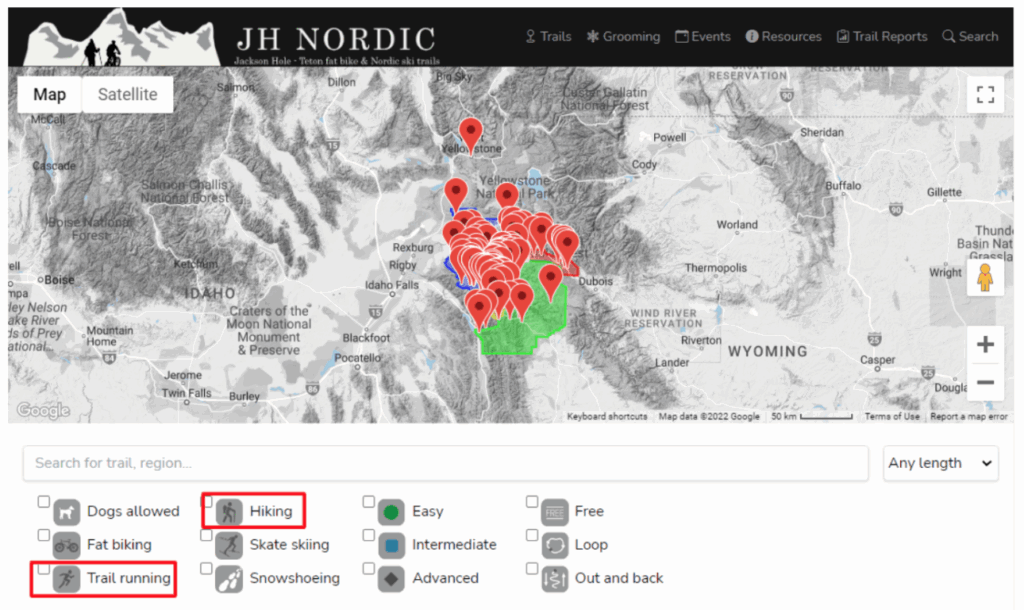Zoom out on the map
Viewport: 1024px width, 610px height.
coord(985,382)
